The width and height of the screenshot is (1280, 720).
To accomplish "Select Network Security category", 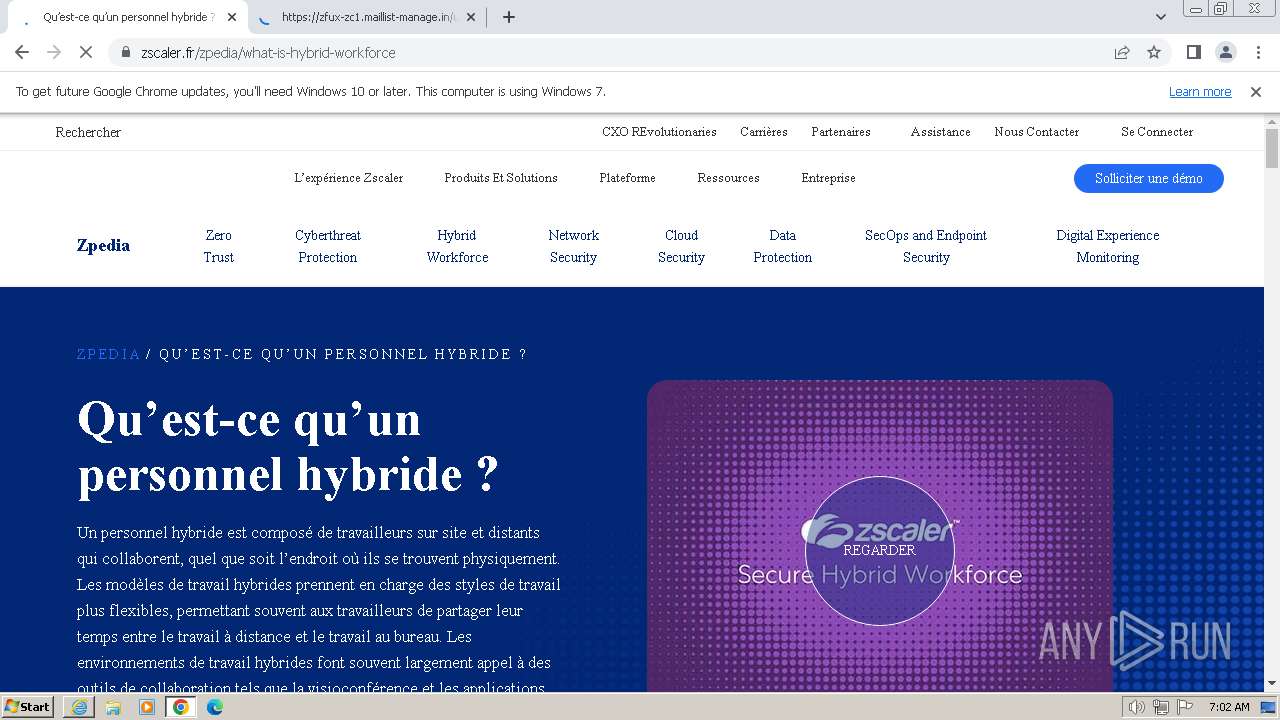I will tap(573, 246).
